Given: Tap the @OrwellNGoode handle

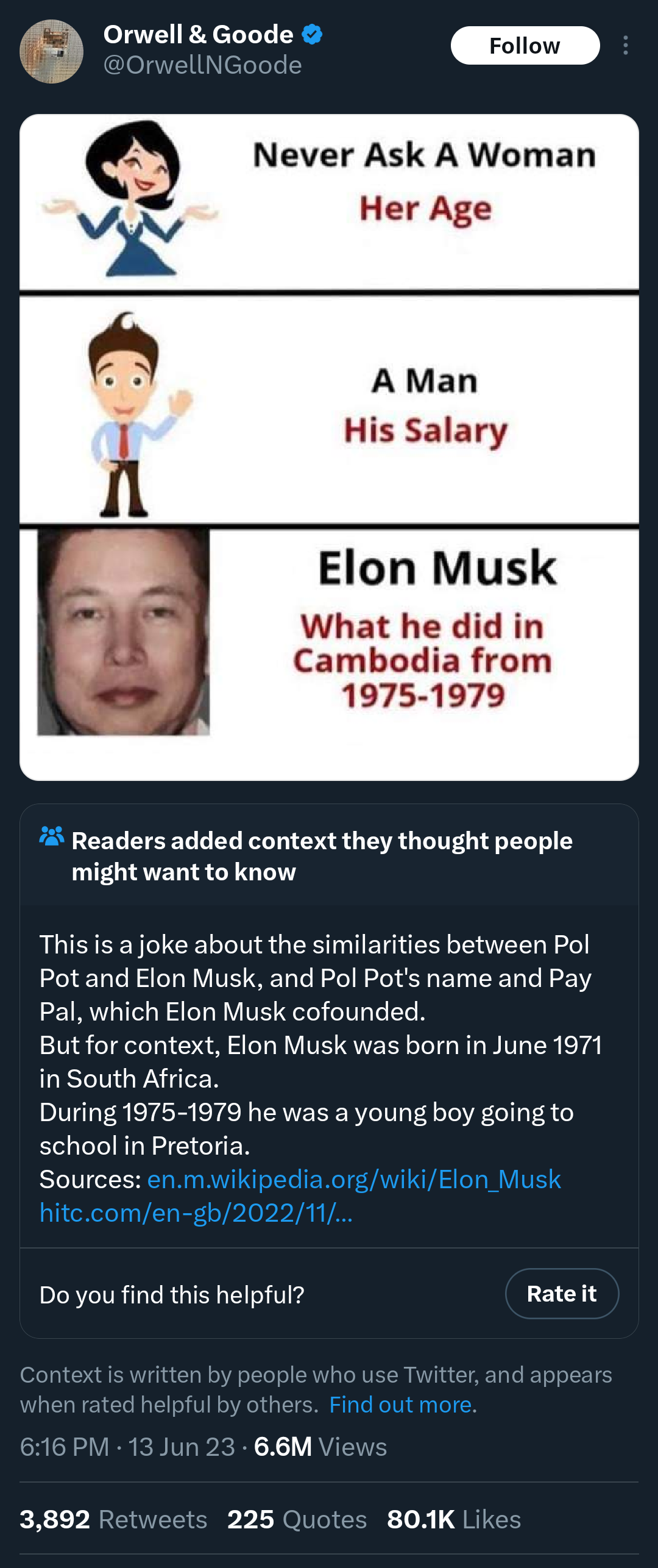Looking at the screenshot, I should [x=202, y=65].
